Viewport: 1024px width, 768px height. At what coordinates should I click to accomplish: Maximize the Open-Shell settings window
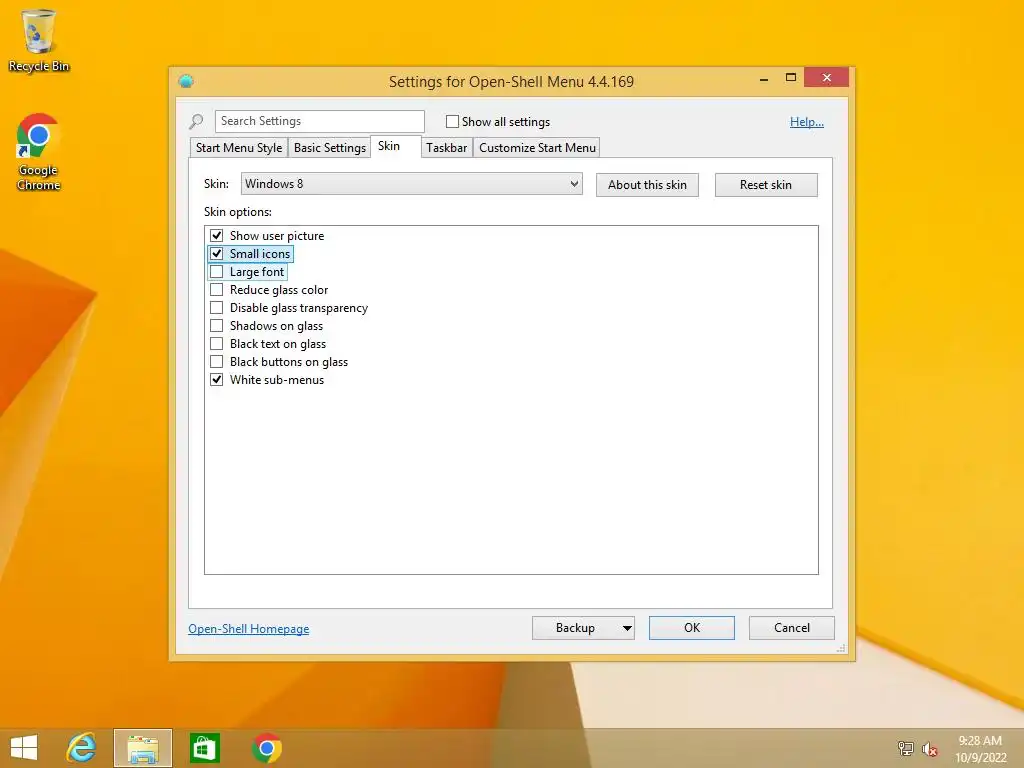[x=790, y=78]
